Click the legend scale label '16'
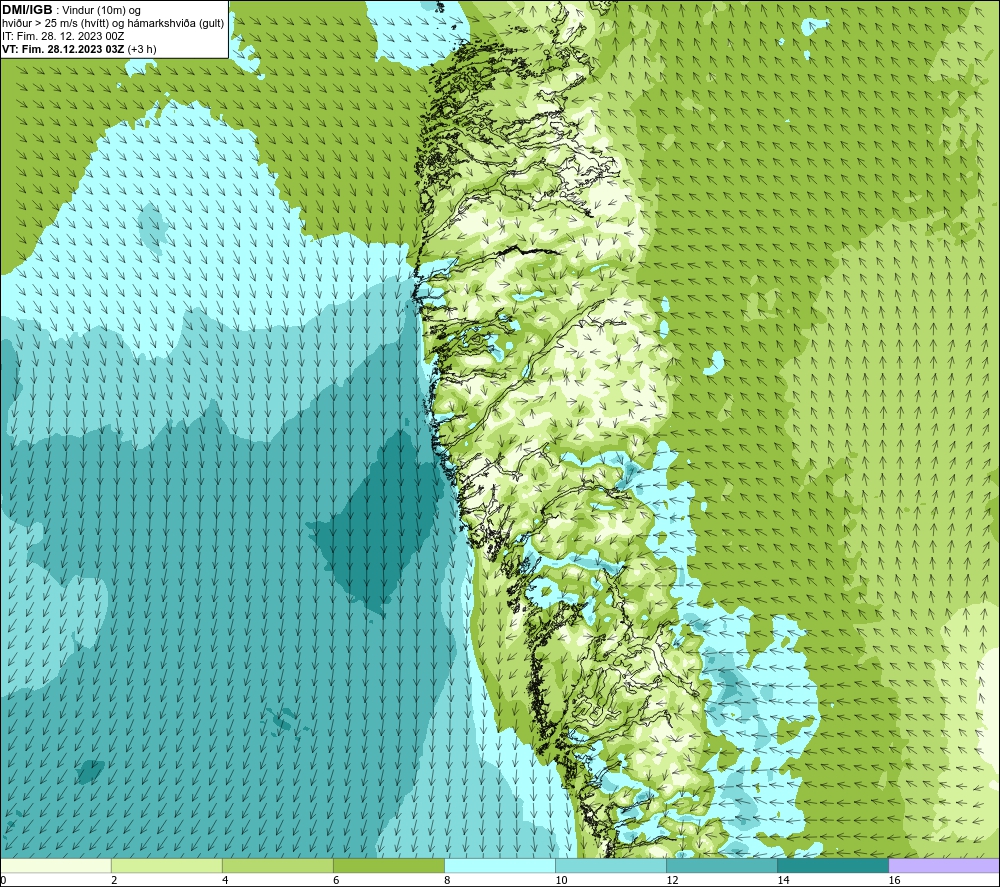Screen dimensions: 1000x887 (x=894, y=880)
